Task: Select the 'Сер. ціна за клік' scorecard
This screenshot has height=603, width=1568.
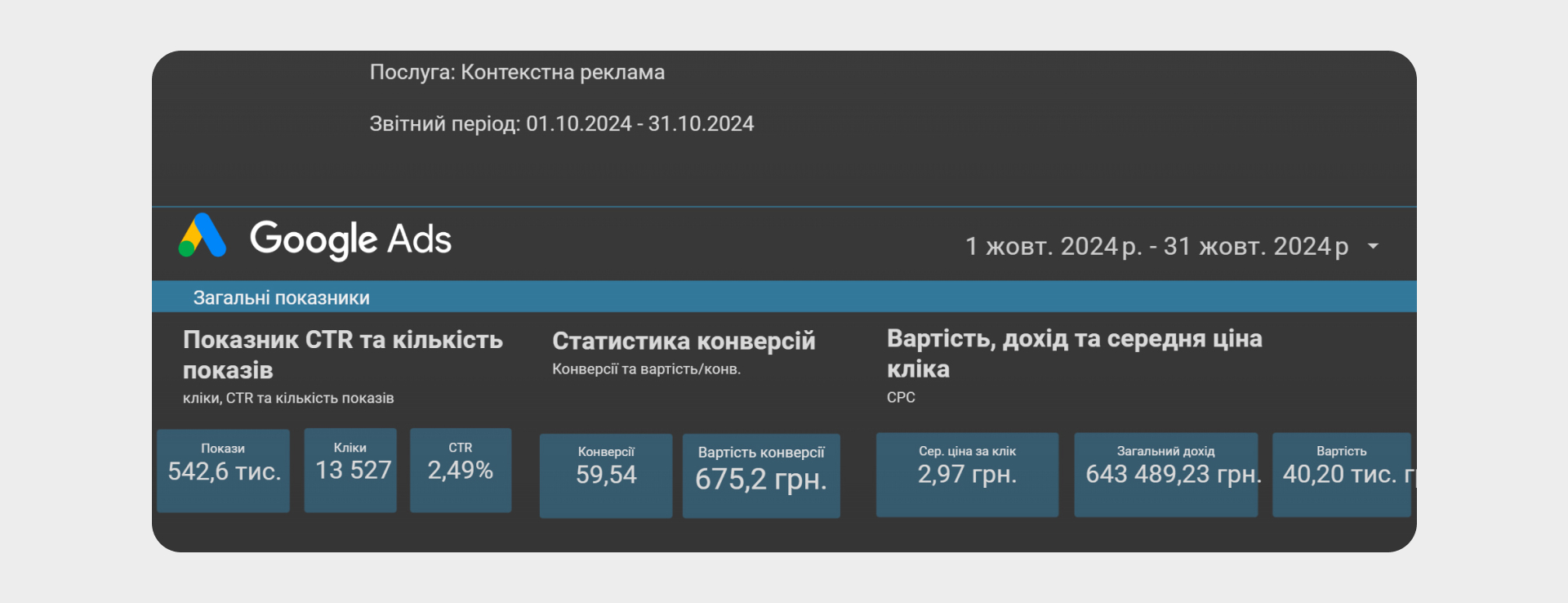Action: 967,475
